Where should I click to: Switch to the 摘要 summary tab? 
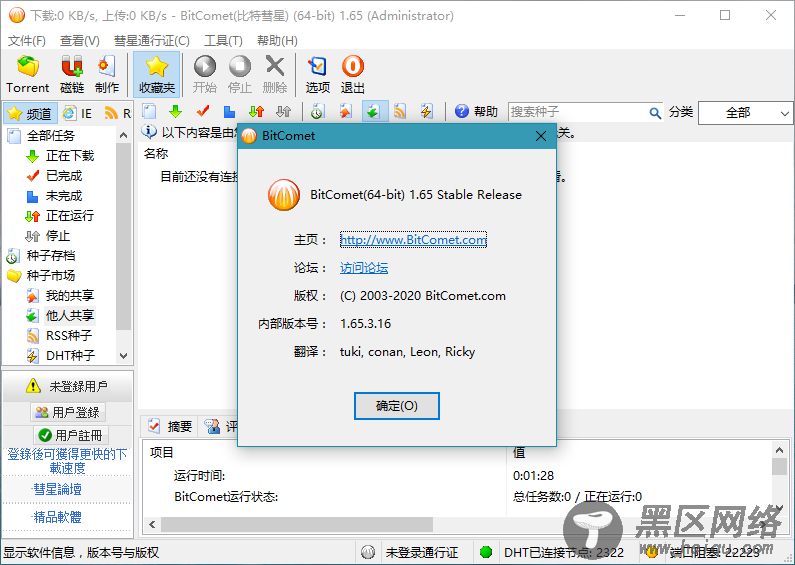(170, 426)
